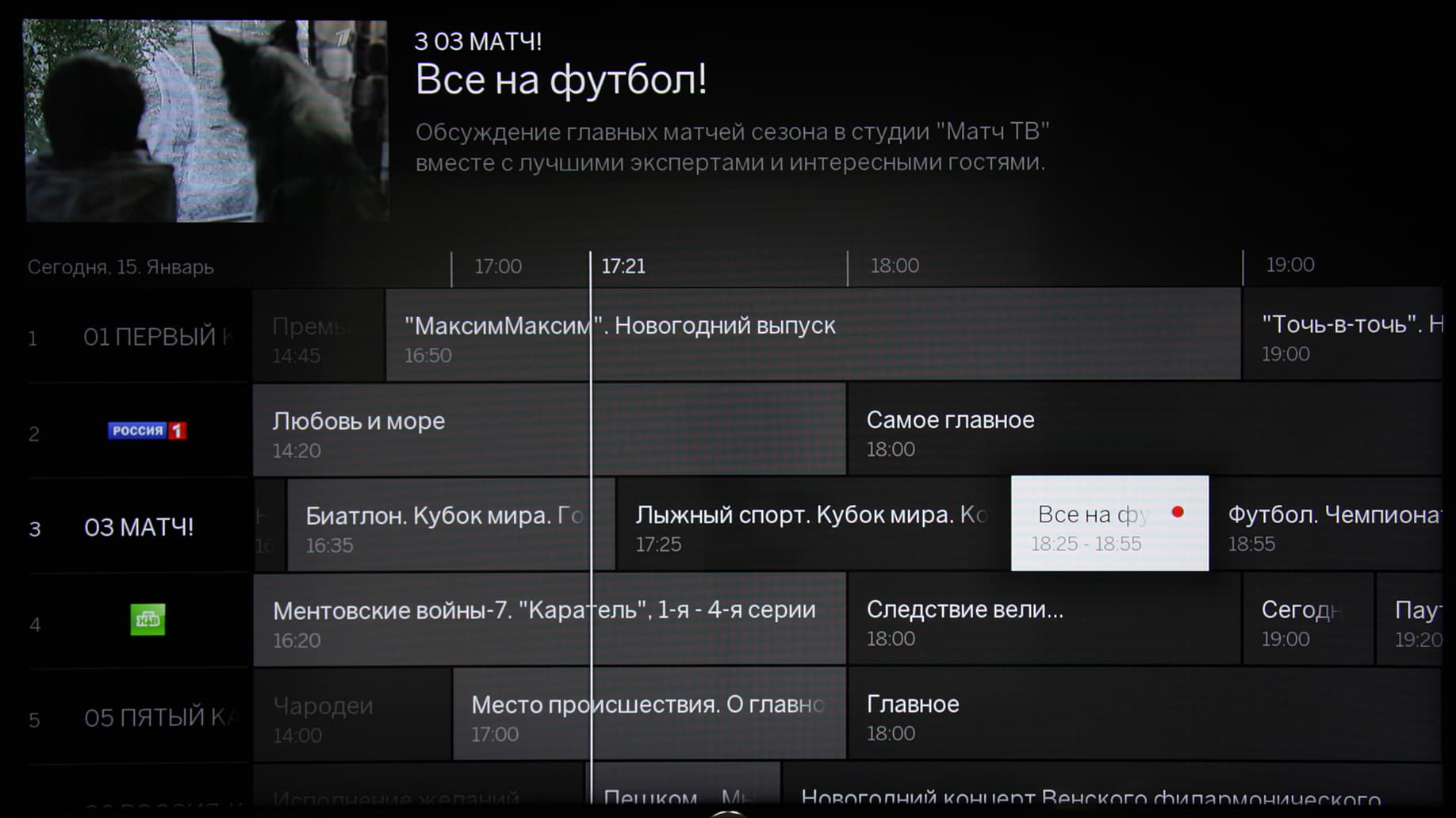
Task: Open the Следствие вели... program
Action: pos(1044,619)
